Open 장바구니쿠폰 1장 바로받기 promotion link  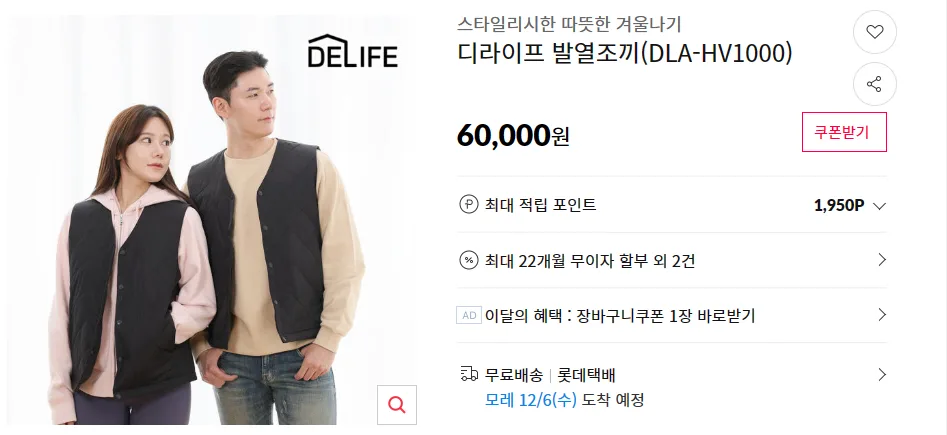pos(666,315)
